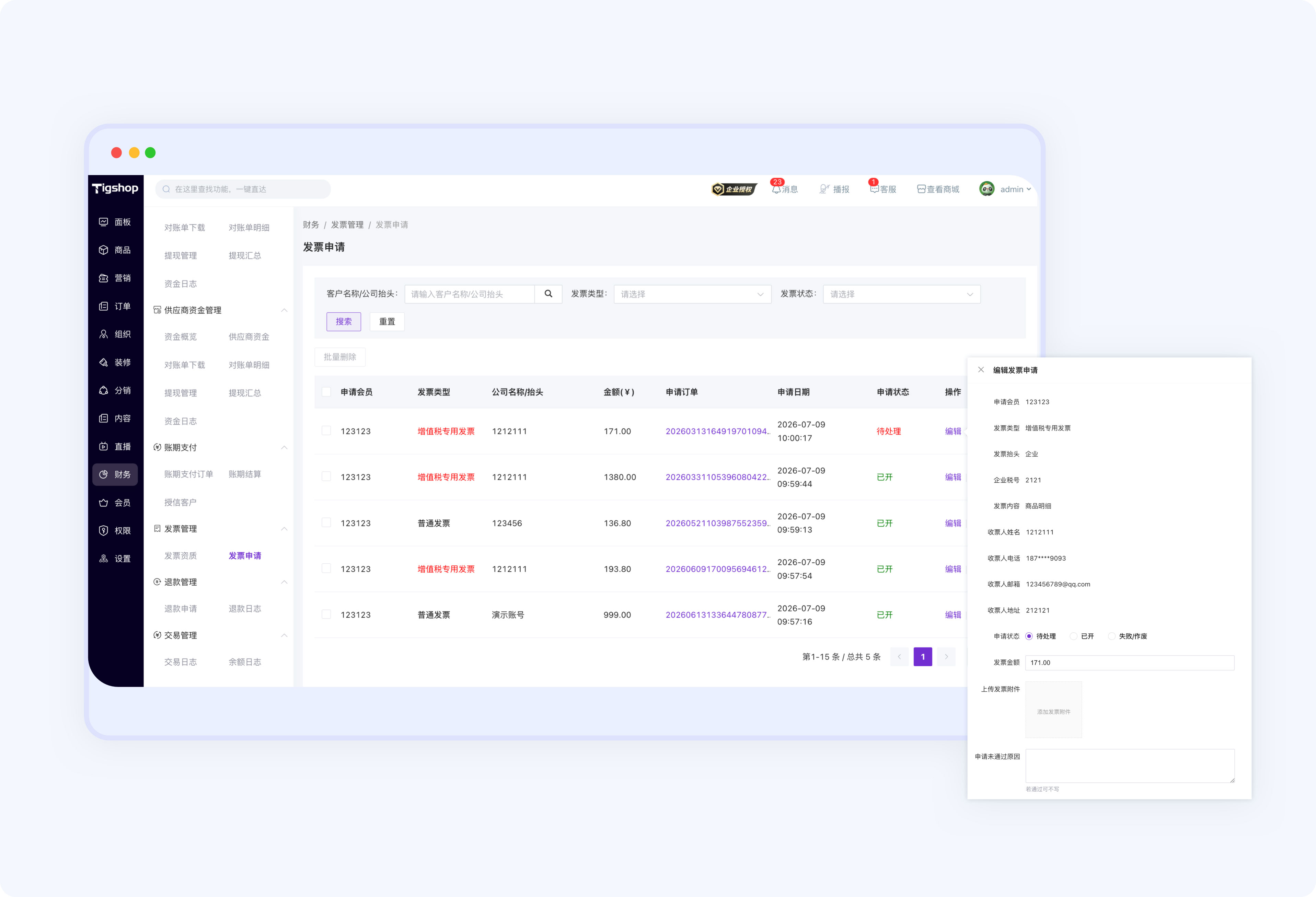Open the 权限 shield sidebar icon
The image size is (1316, 897).
104,531
